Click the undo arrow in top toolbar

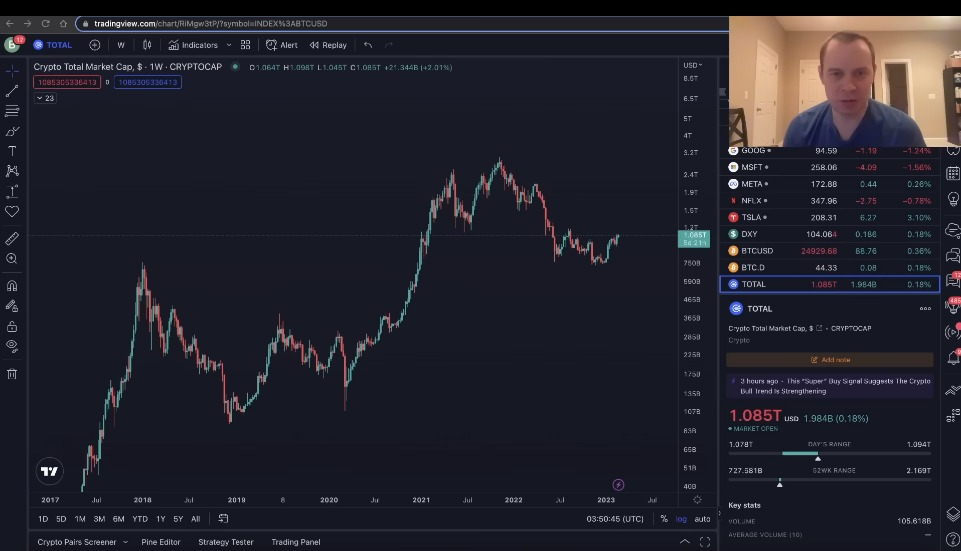(368, 45)
